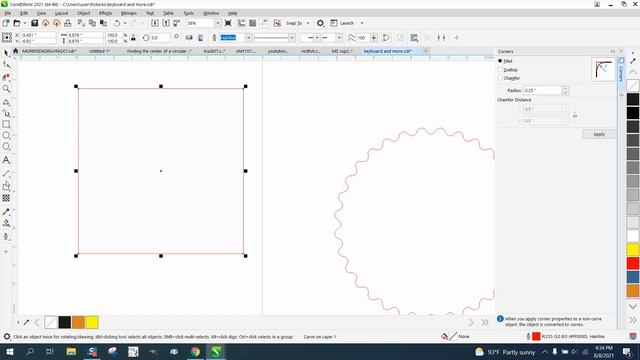Image resolution: width=640 pixels, height=360 pixels.
Task: Switch to the Untitled-1 document tab
Action: [x=100, y=51]
